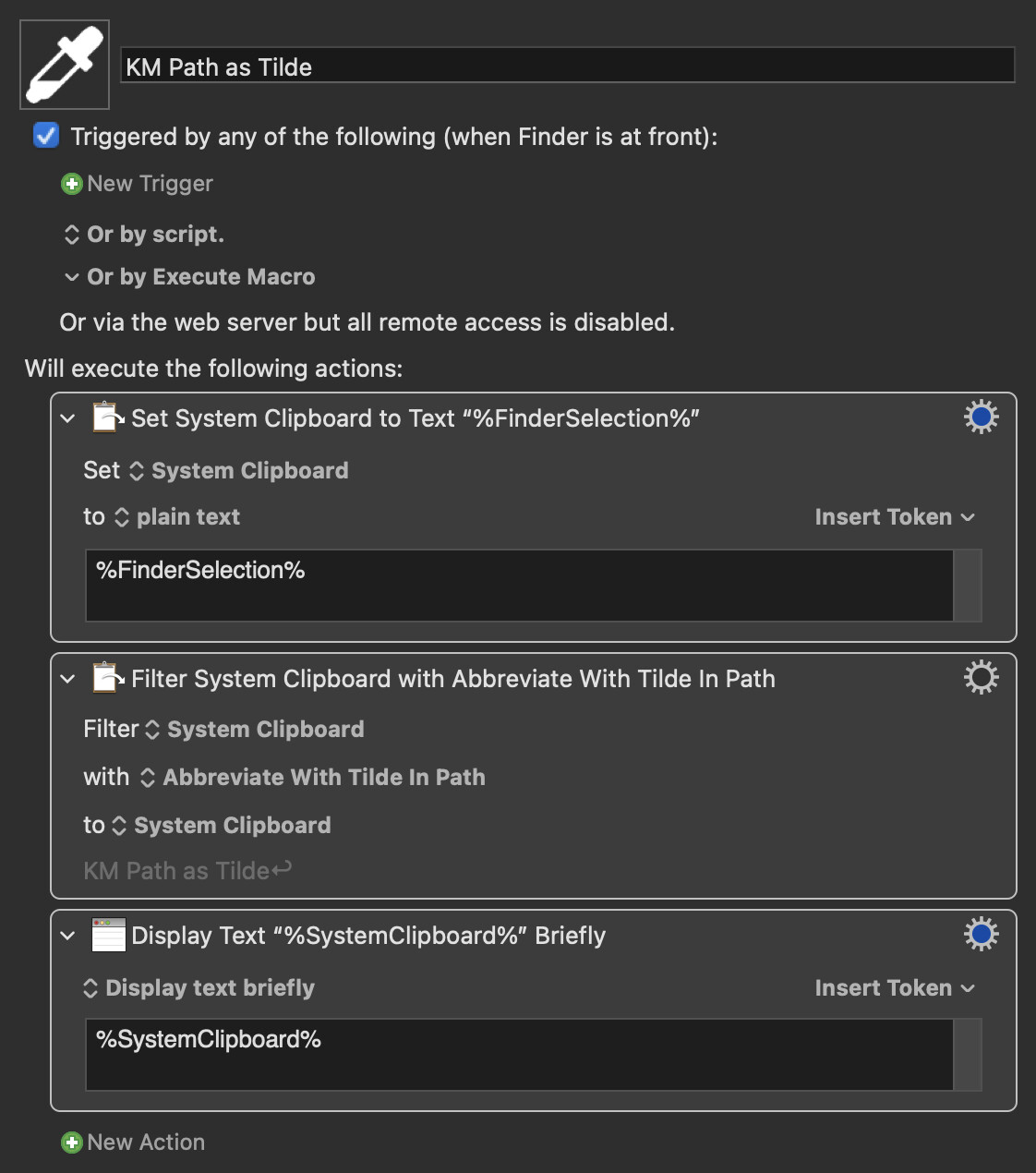1036x1173 pixels.
Task: Click green plus icon for New Action
Action: coord(71,1143)
